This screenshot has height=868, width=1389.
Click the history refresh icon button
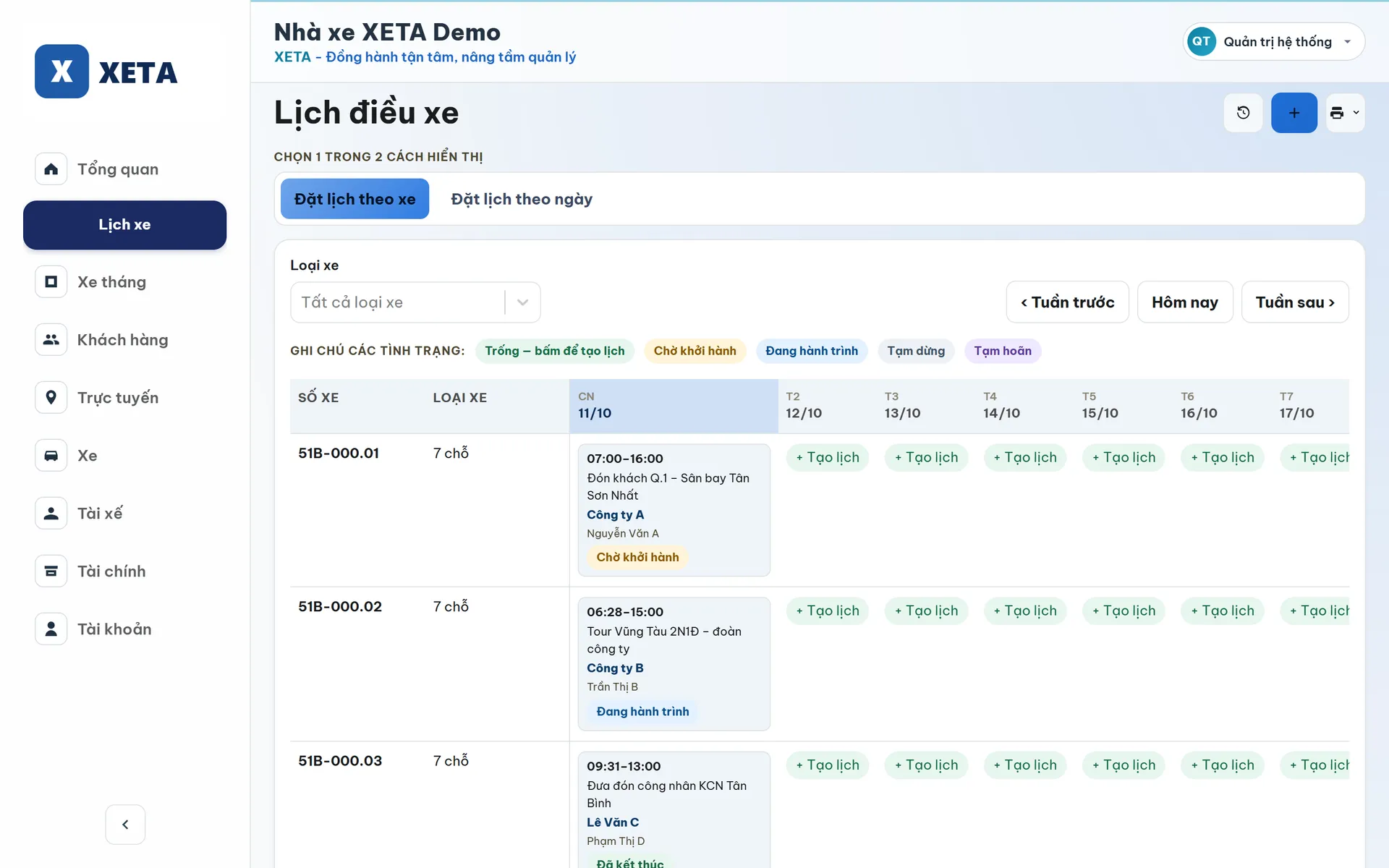(x=1244, y=113)
